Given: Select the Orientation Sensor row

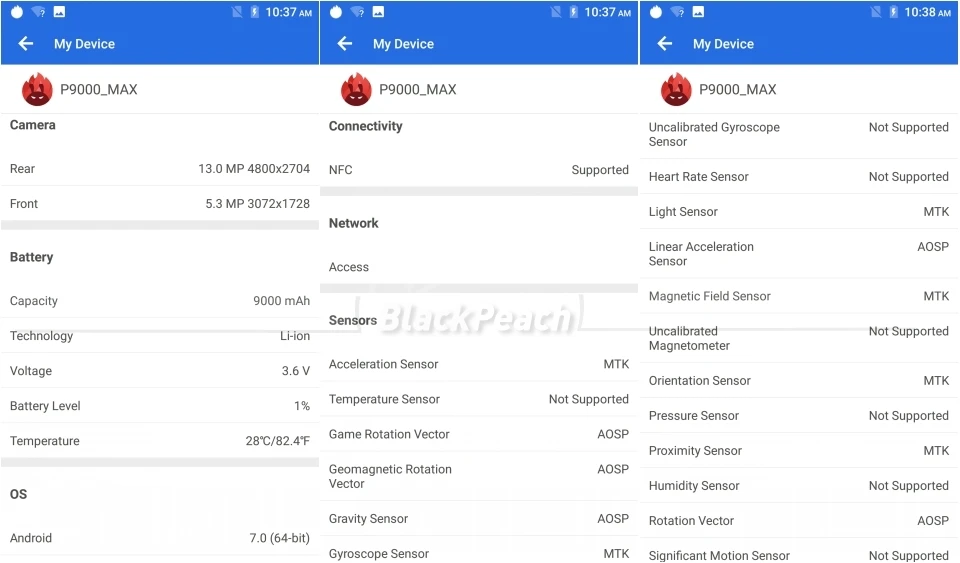Looking at the screenshot, I should [799, 381].
